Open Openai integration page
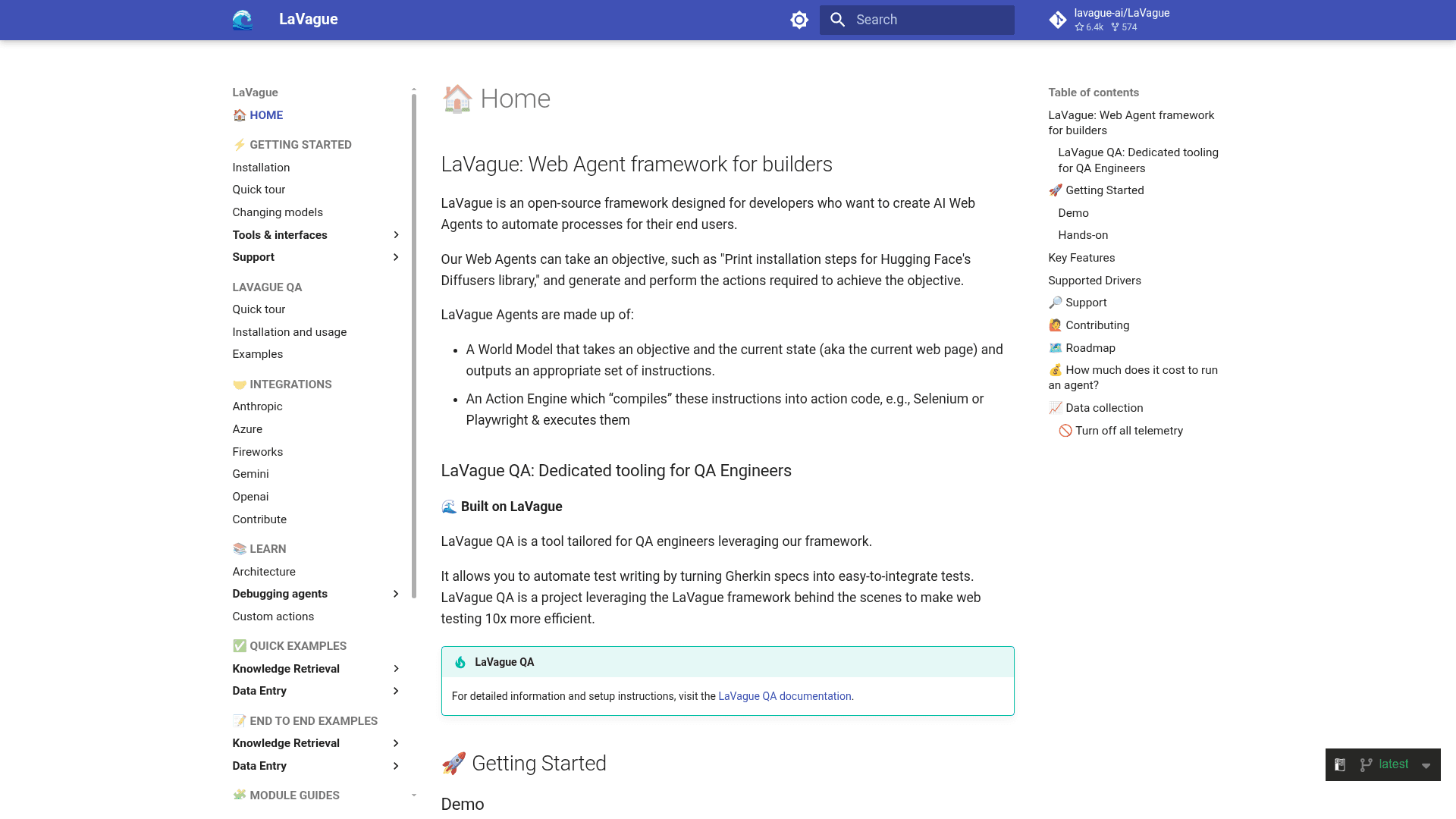The width and height of the screenshot is (1456, 819). coord(250,497)
